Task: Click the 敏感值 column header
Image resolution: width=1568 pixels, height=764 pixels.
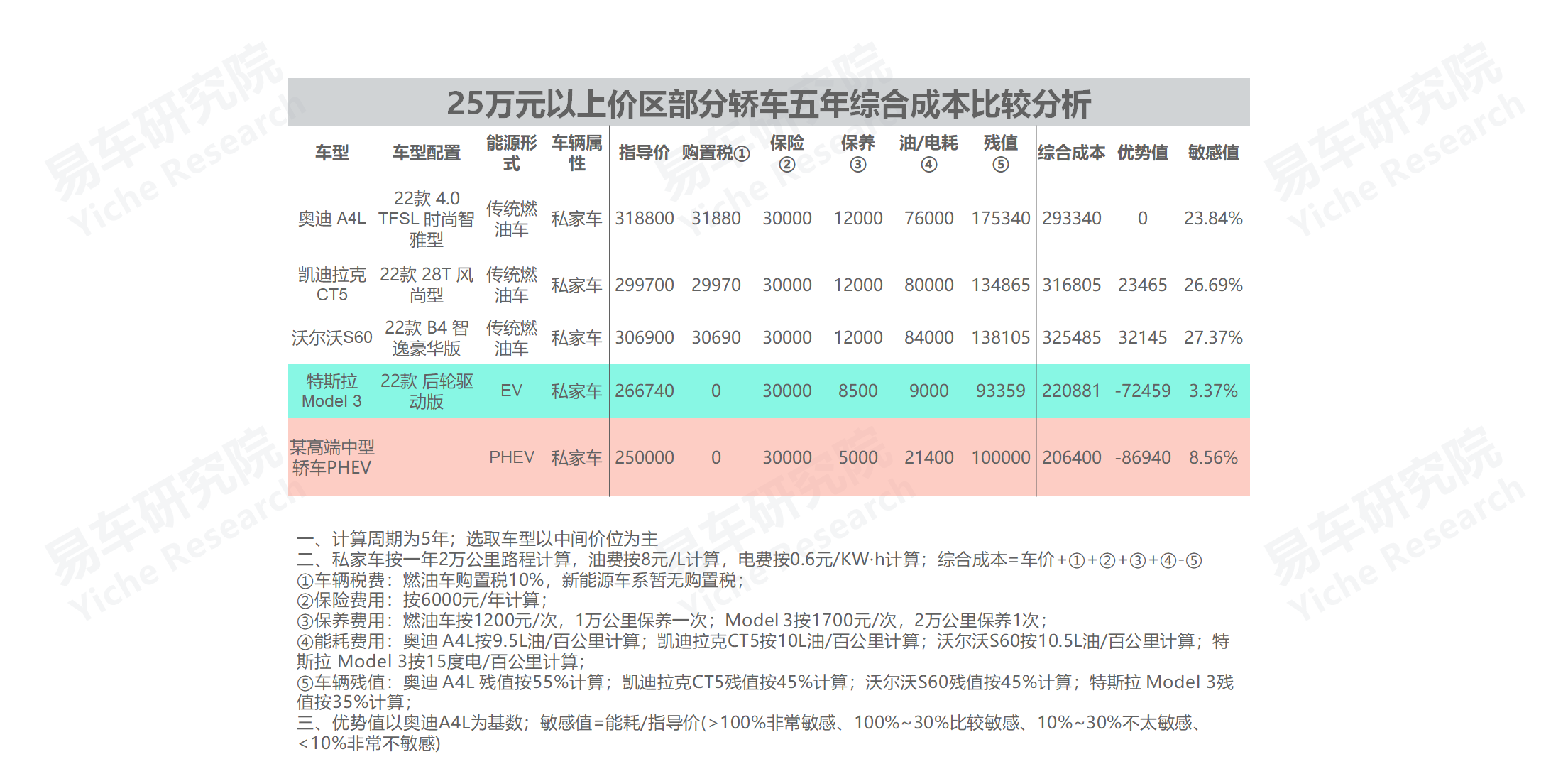Action: (1214, 153)
